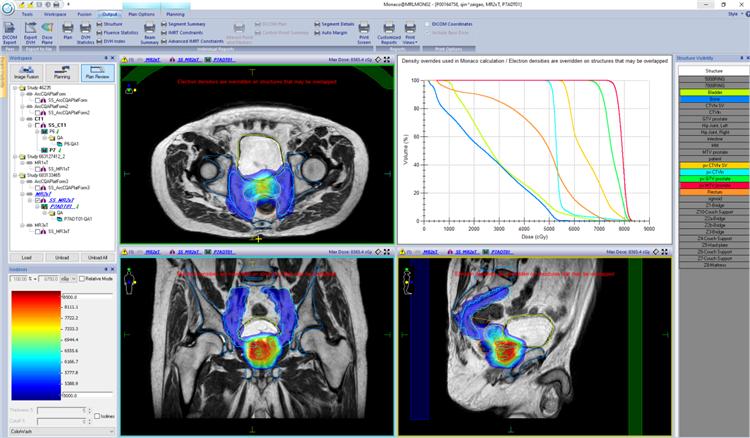This screenshot has height=438, width=750.
Task: Check the SS_ArcCQAPlatForm checkbox
Action: [x=39, y=100]
